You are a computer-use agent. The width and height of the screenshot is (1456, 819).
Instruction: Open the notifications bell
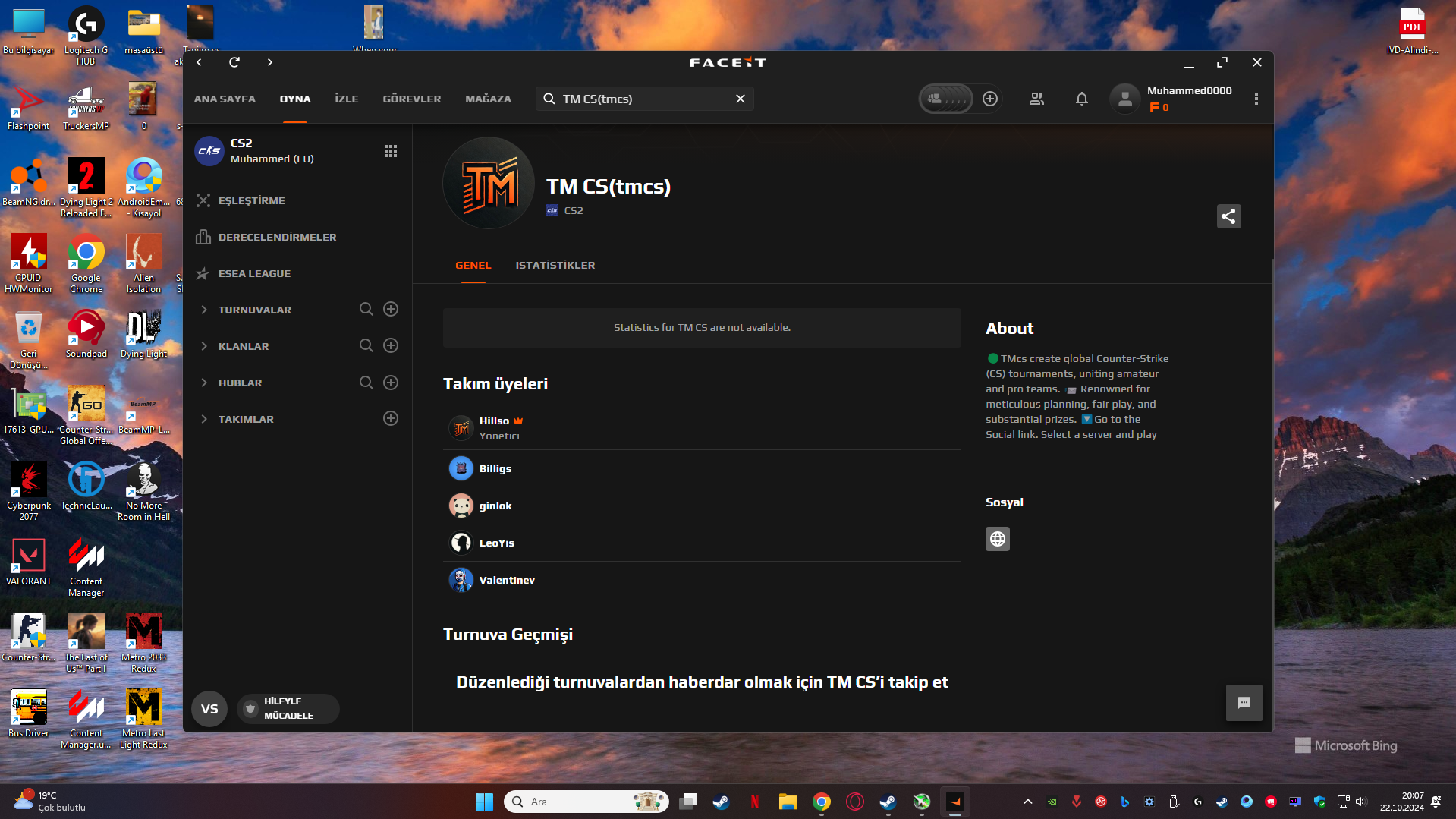pos(1082,99)
